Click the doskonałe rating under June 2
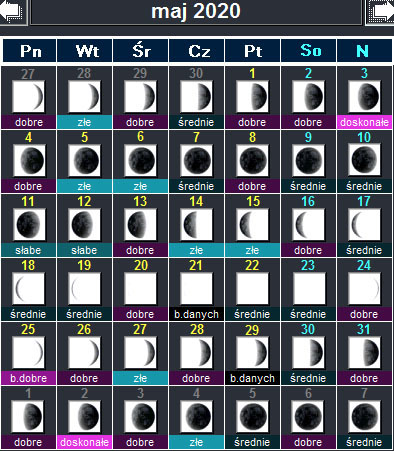This screenshot has width=394, height=451. [x=84, y=442]
